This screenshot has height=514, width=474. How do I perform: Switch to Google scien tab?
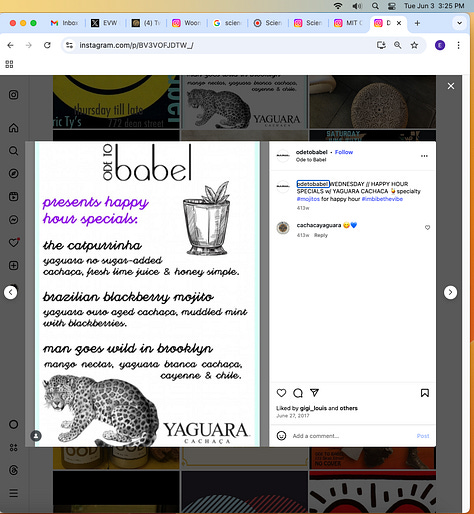point(227,23)
